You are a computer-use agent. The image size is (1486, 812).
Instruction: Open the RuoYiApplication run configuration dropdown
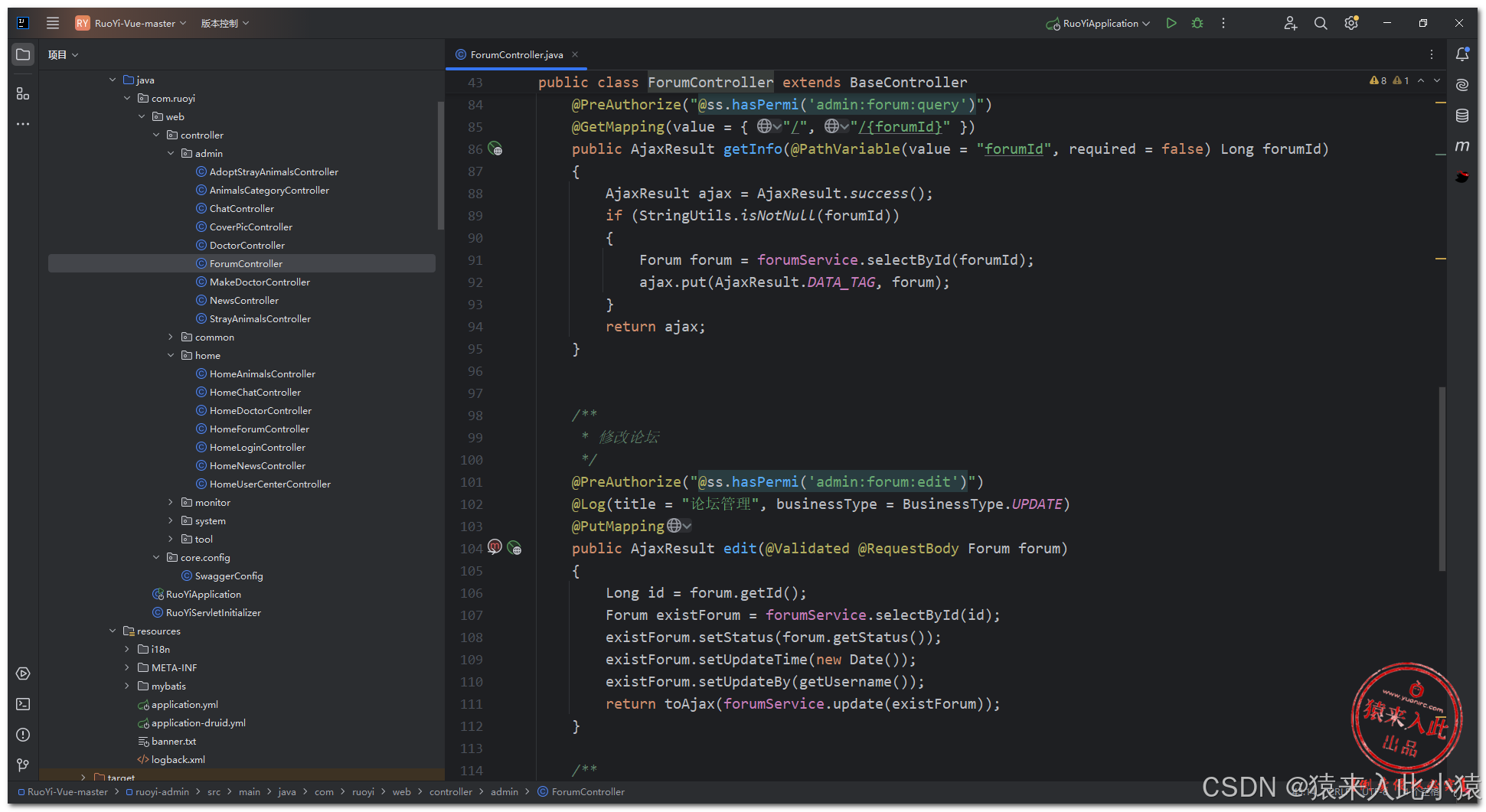1098,23
